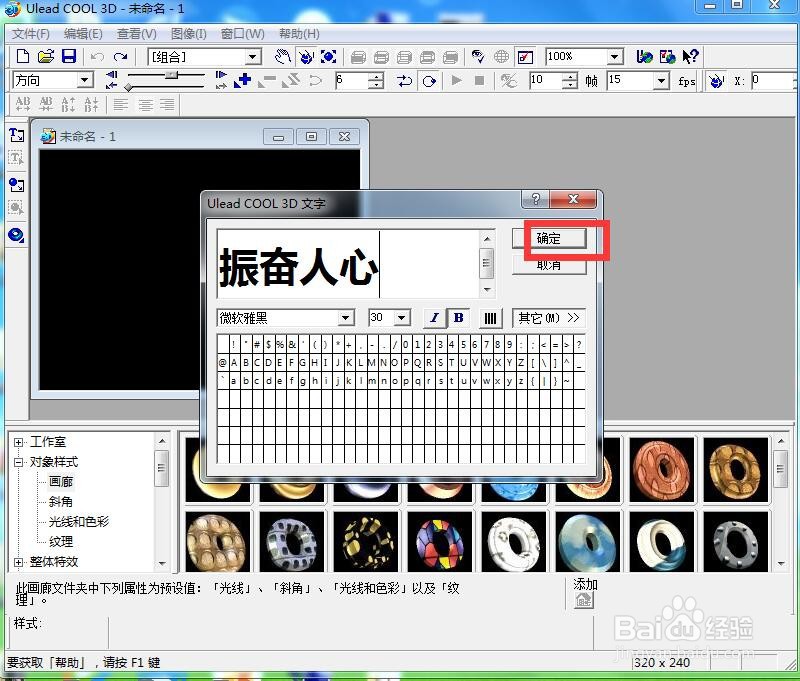Select the 纹理 tree item
The image size is (800, 681).
coord(61,542)
